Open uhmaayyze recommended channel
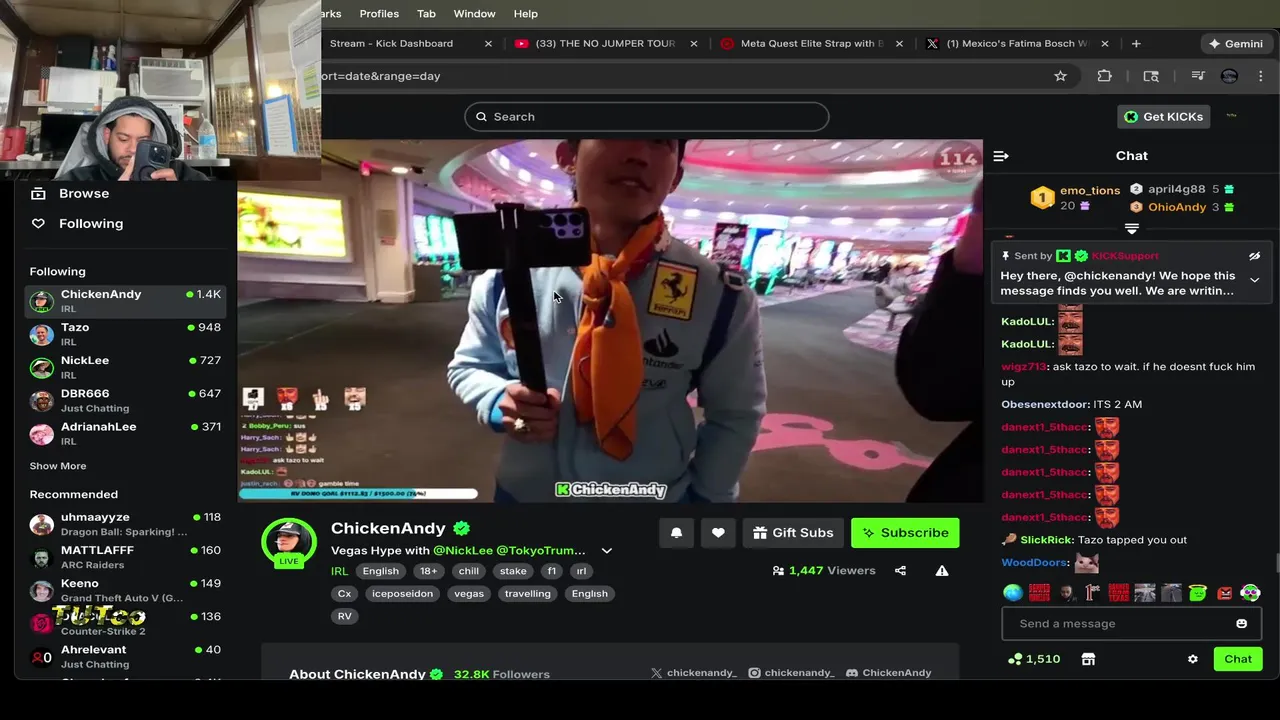 coord(125,524)
